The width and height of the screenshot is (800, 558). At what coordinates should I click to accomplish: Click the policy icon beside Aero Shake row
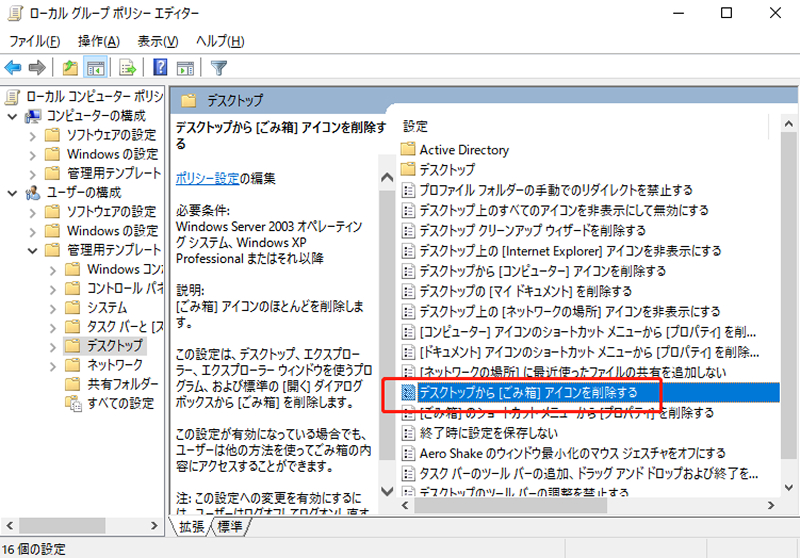(x=408, y=453)
